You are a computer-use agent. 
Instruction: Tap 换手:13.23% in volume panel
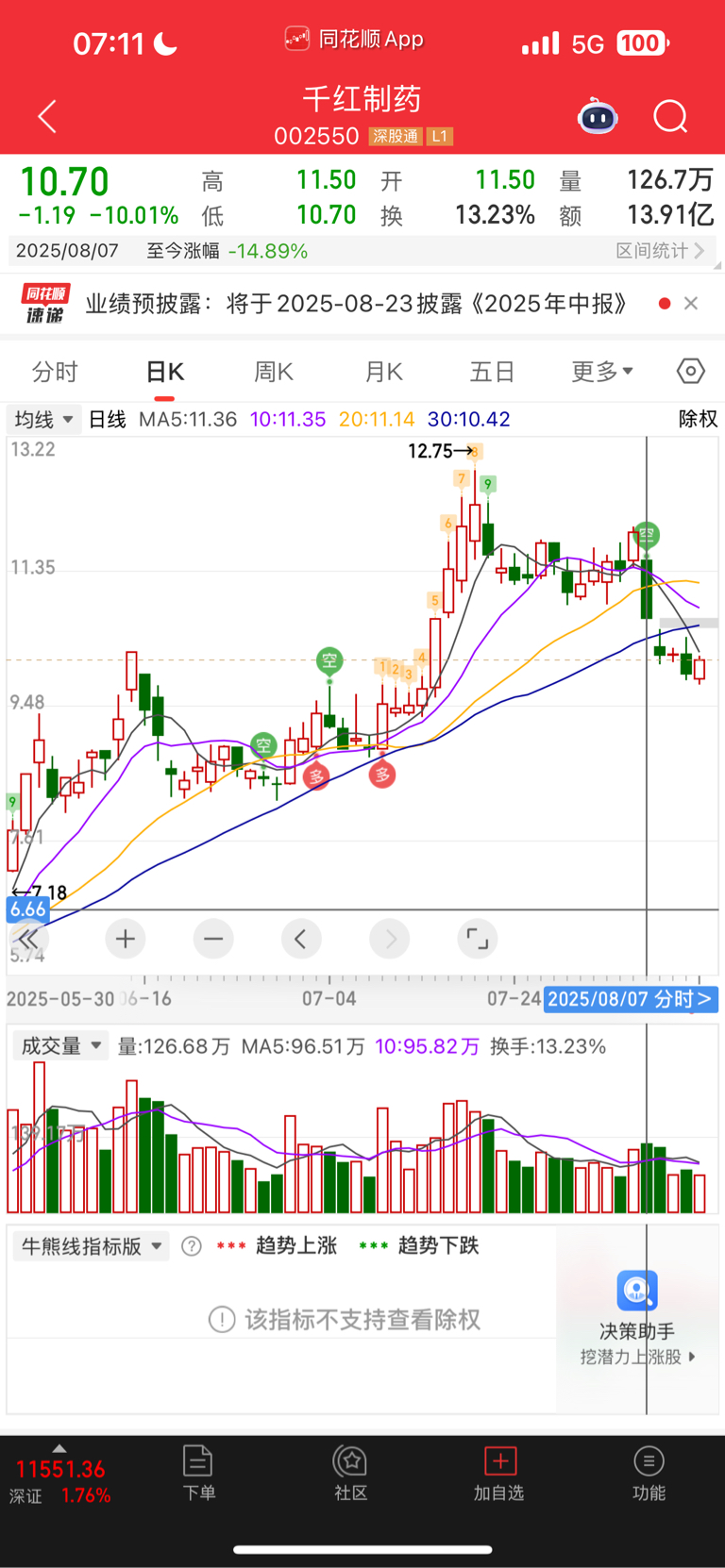(548, 1046)
